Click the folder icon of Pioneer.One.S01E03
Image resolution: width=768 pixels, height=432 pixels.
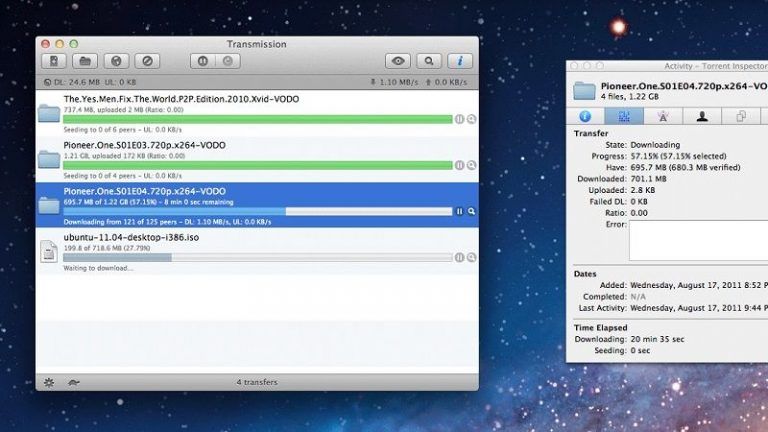(49, 159)
